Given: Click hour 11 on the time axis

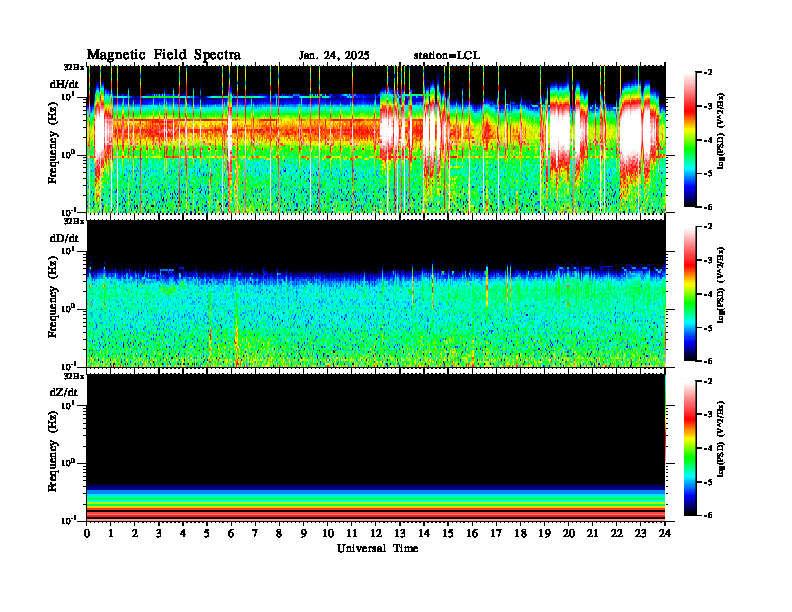Looking at the screenshot, I should click(x=352, y=533).
